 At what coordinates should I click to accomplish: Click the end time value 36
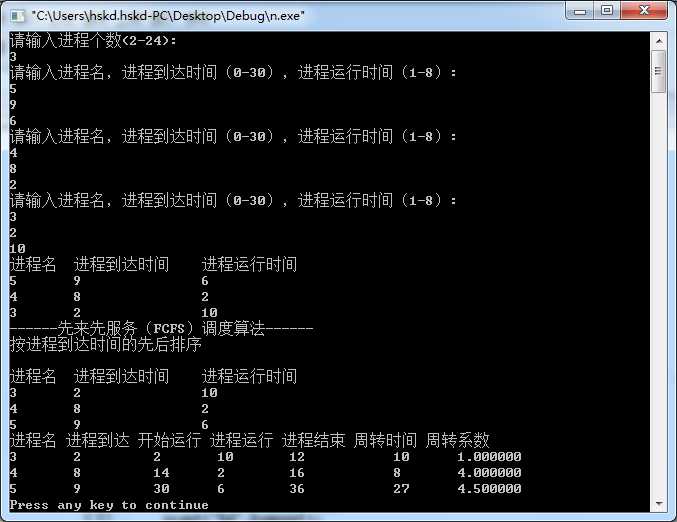tap(297, 488)
